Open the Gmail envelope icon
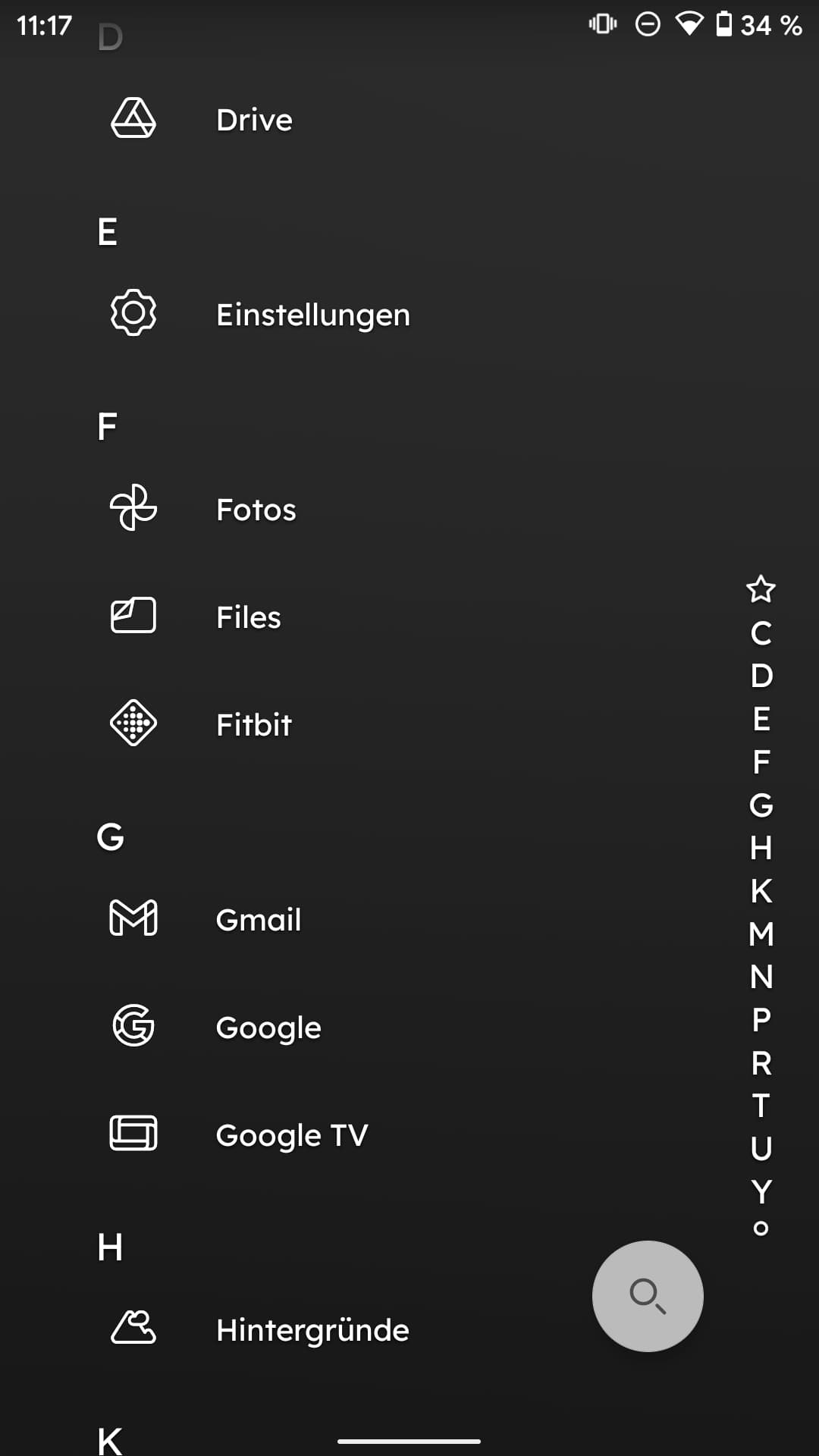 coord(133,918)
